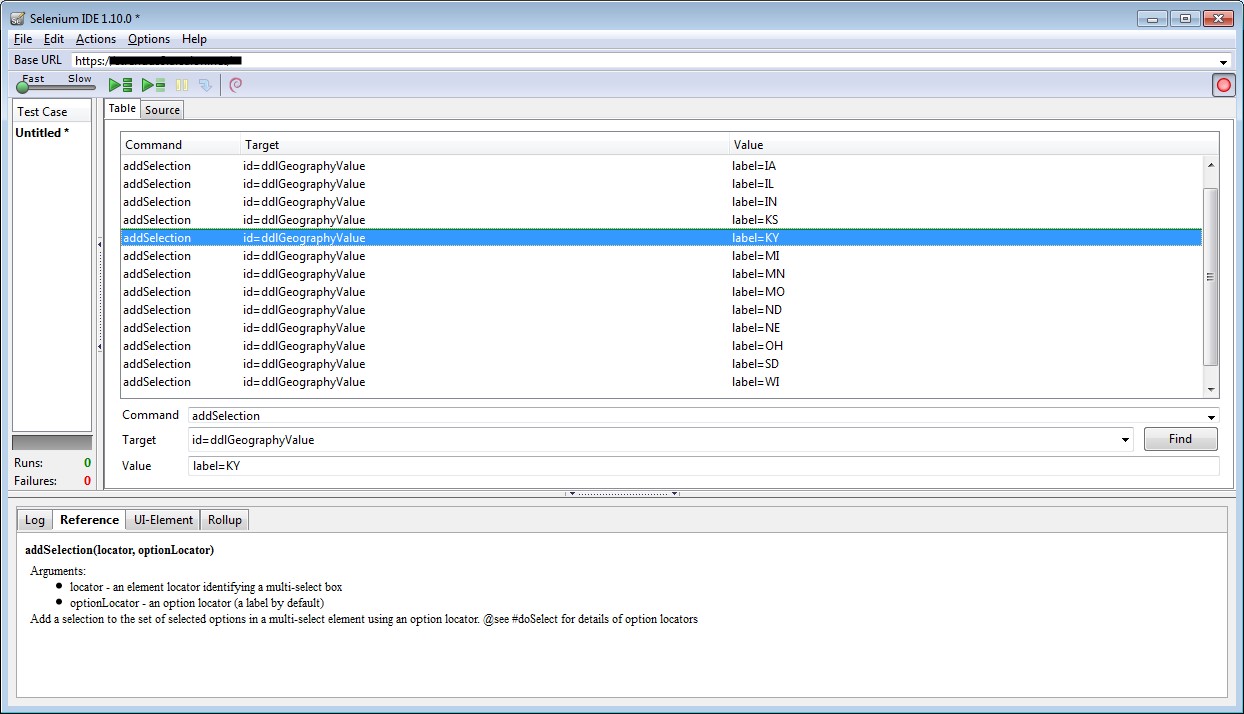Click the Selenium IDE title bar icon
The height and width of the screenshot is (714, 1244).
point(17,19)
